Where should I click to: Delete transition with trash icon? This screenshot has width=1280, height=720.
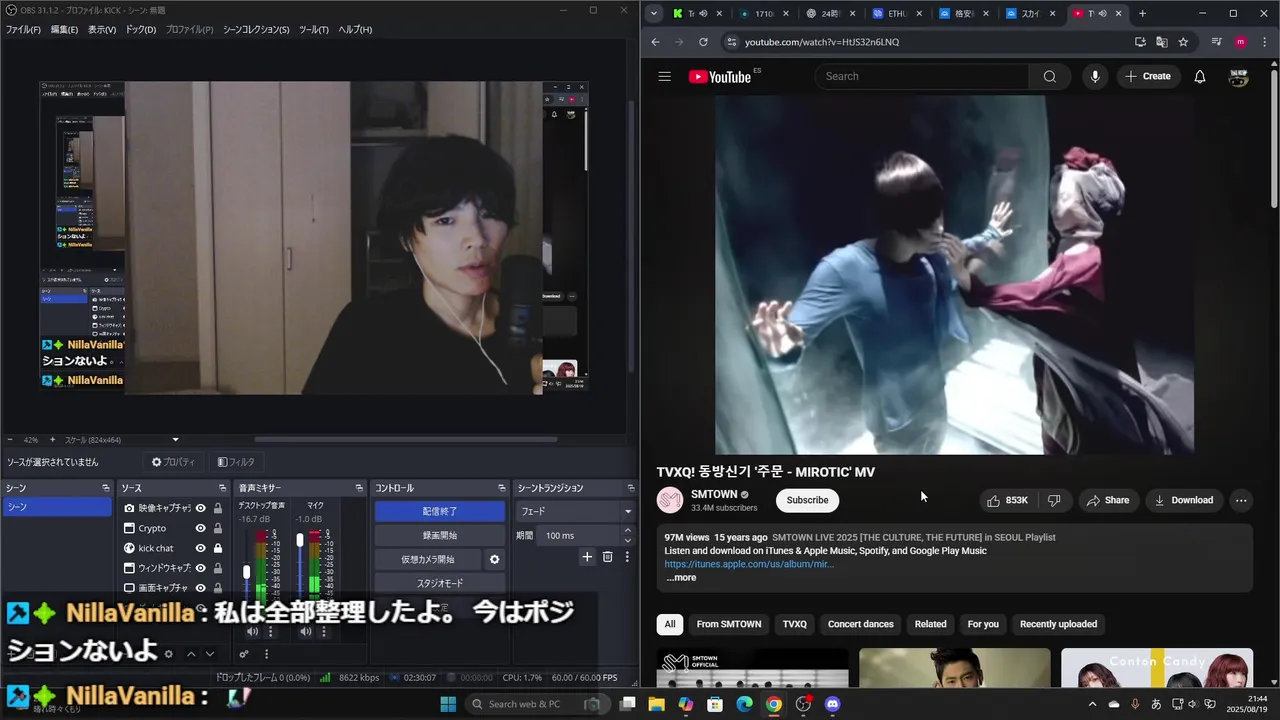pos(607,557)
